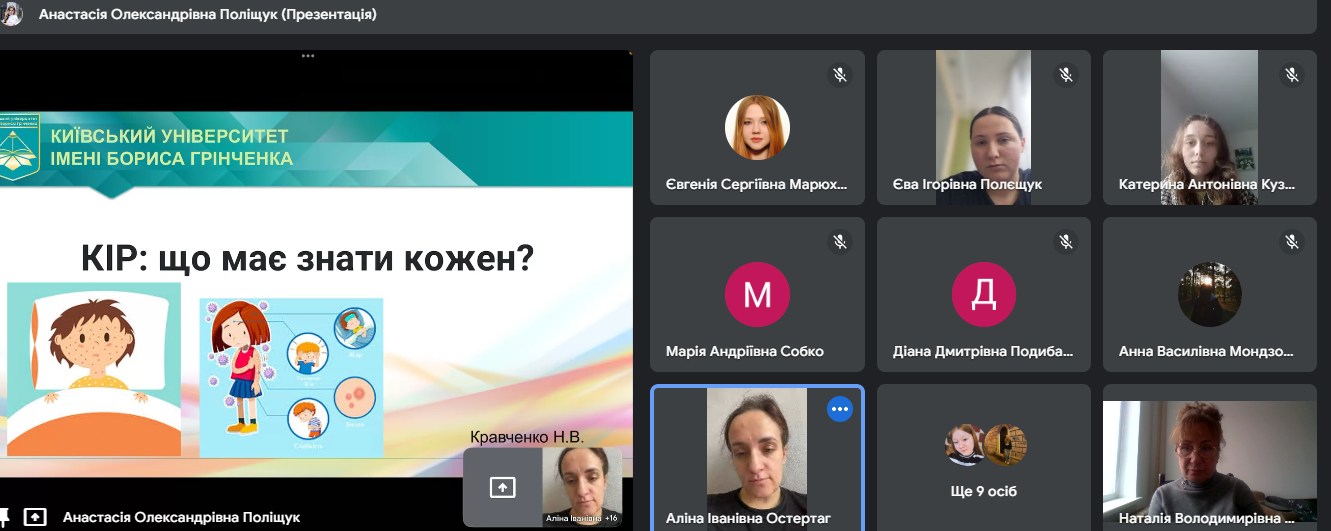Click the small self-view video of Аліна Іванівна
The height and width of the screenshot is (531, 1331).
coord(582,487)
